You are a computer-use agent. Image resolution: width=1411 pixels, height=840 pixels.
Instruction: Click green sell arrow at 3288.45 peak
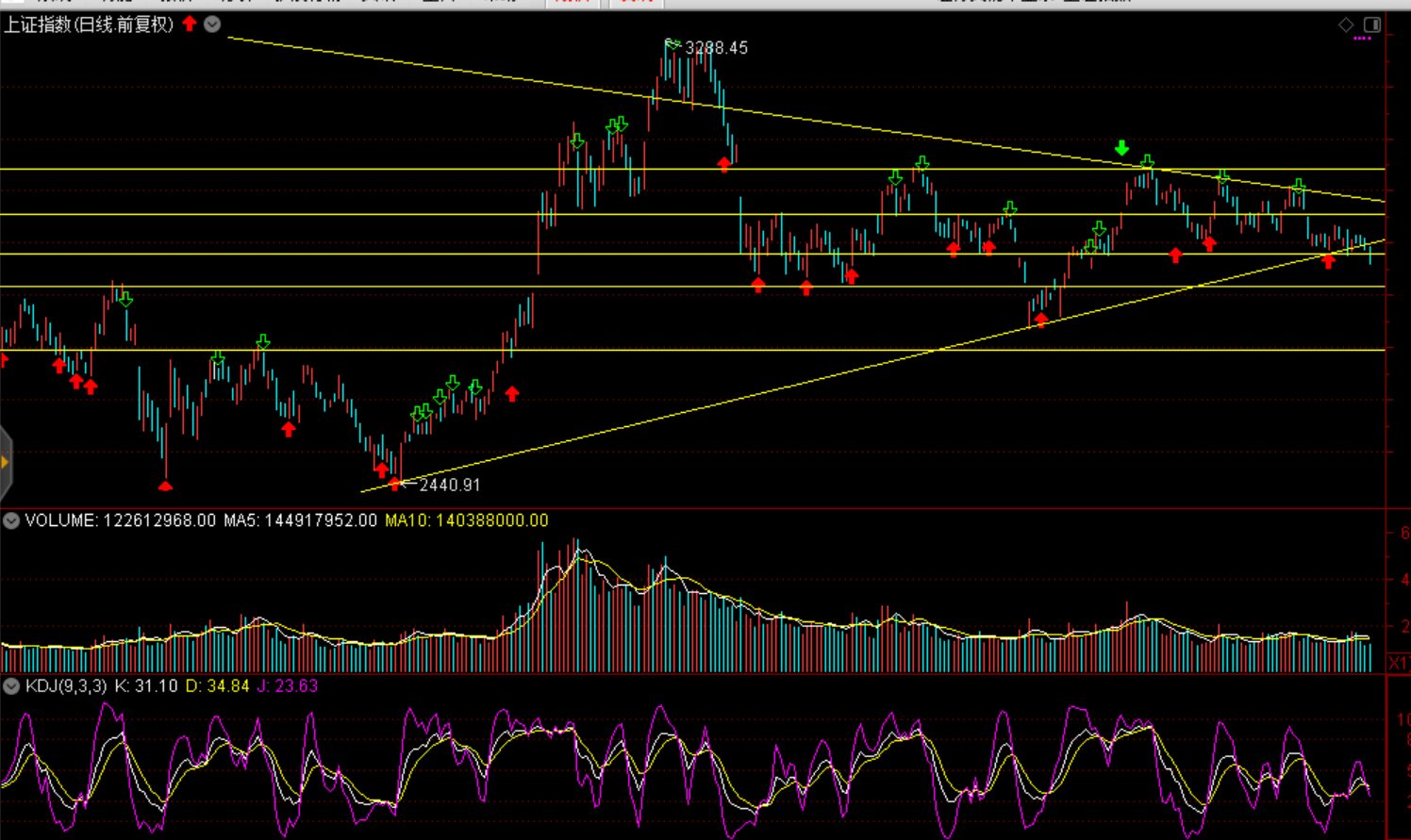click(x=672, y=43)
